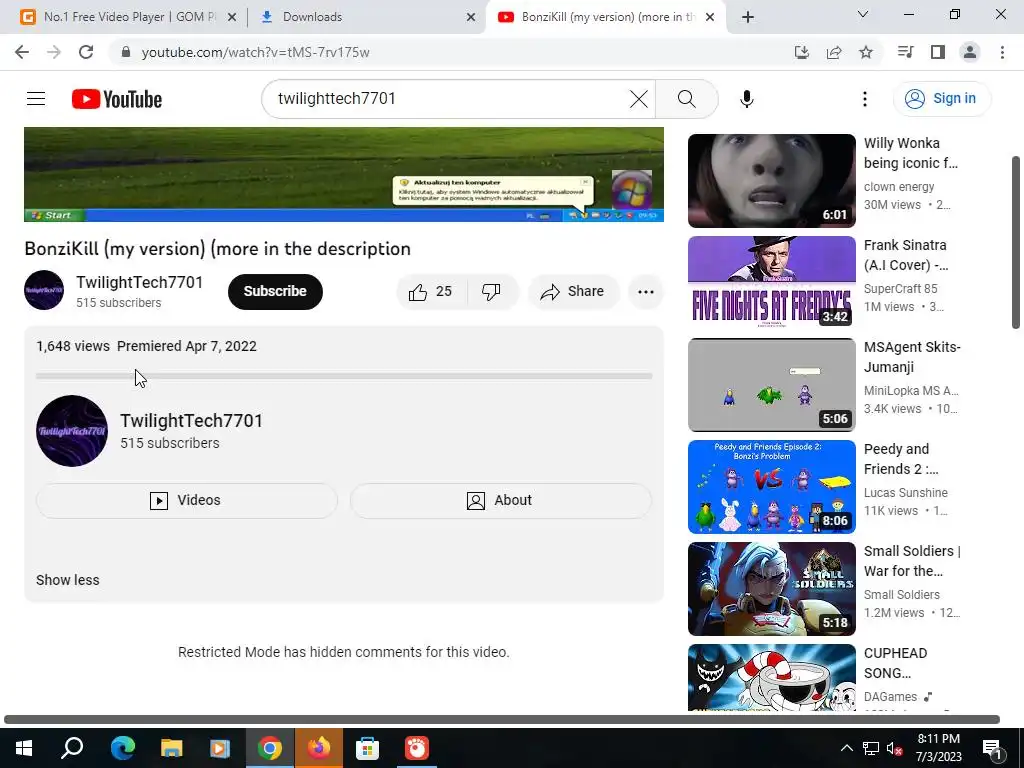Screen dimensions: 1024x768
Task: Open taskbar clock showing 8:11 PM
Action: [x=938, y=748]
